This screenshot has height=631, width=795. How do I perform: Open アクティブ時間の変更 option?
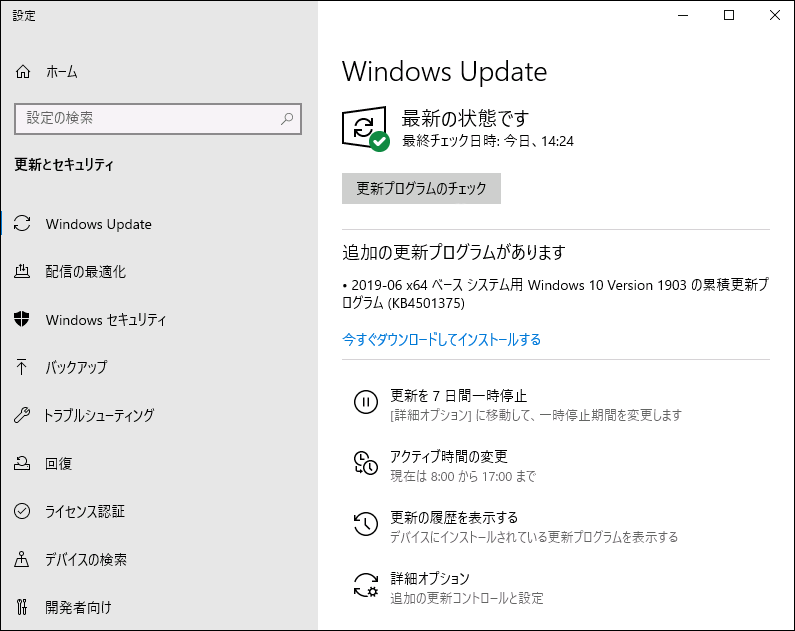[x=449, y=456]
